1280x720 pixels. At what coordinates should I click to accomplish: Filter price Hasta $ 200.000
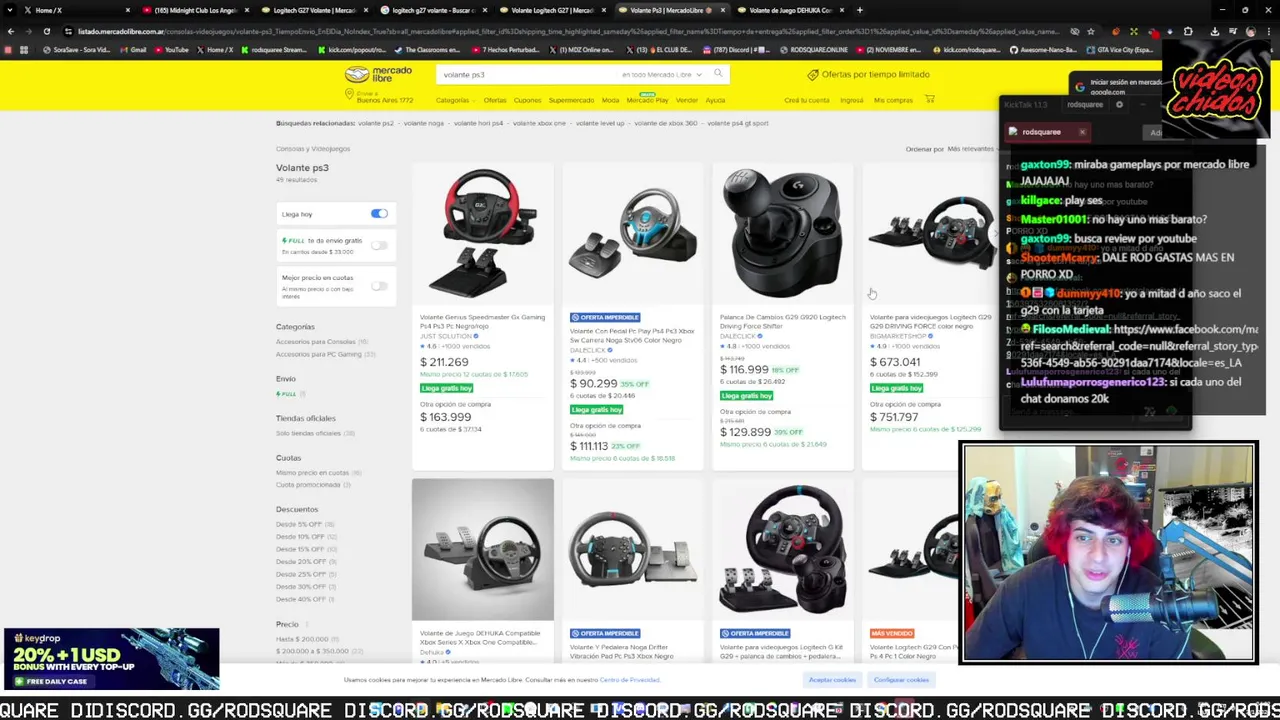click(x=302, y=639)
